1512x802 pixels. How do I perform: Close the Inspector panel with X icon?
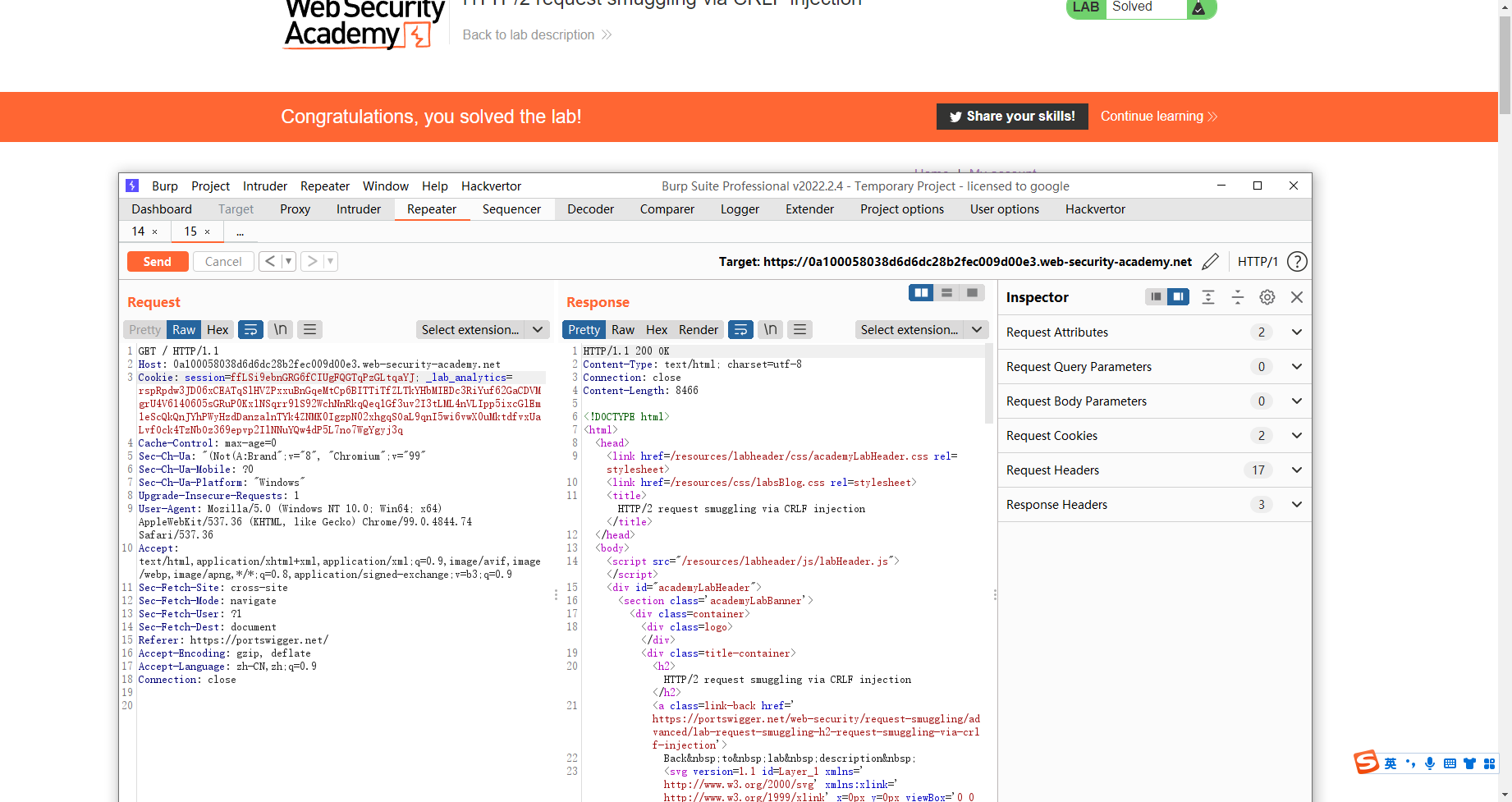(1297, 297)
